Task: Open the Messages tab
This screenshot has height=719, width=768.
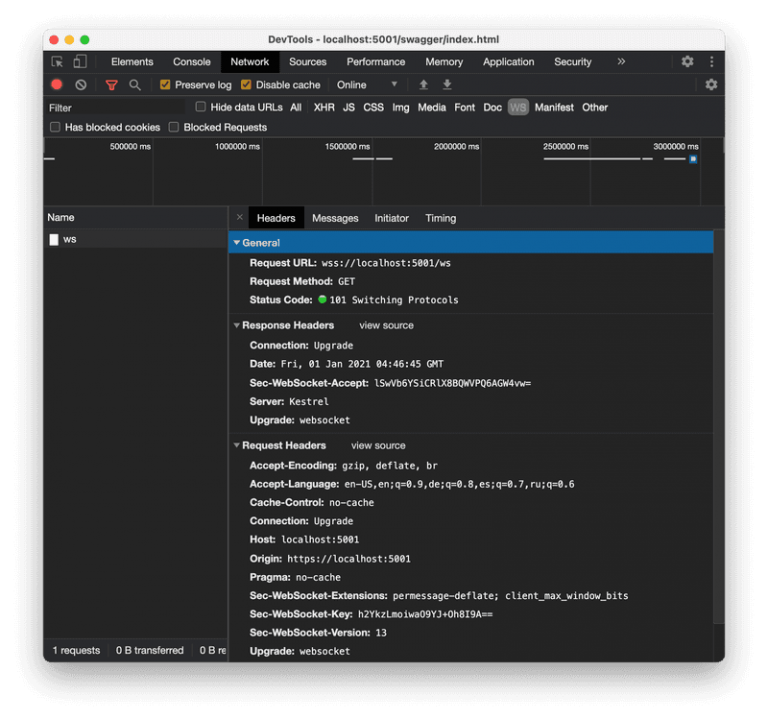Action: 335,218
